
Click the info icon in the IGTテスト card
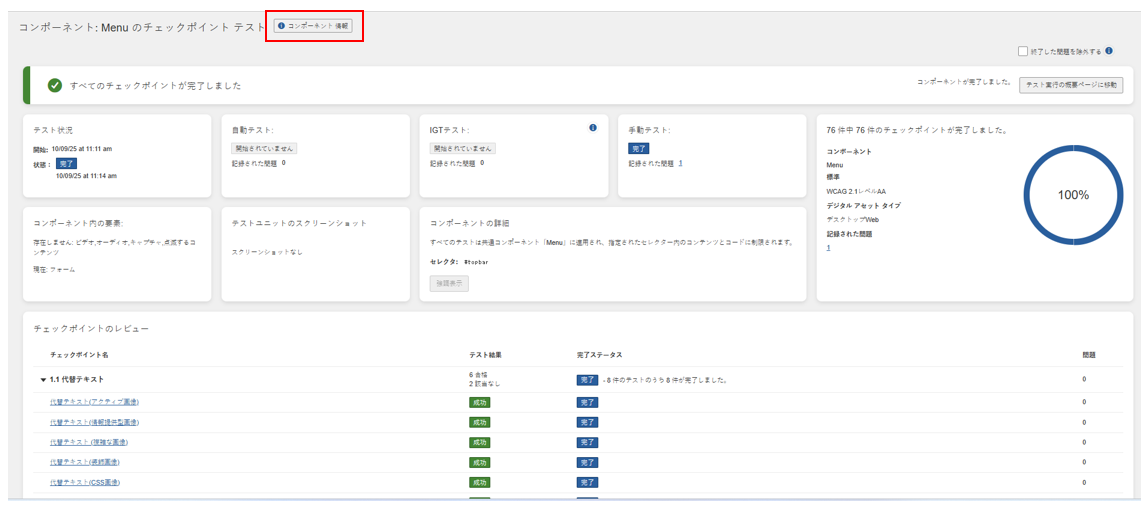[x=593, y=128]
